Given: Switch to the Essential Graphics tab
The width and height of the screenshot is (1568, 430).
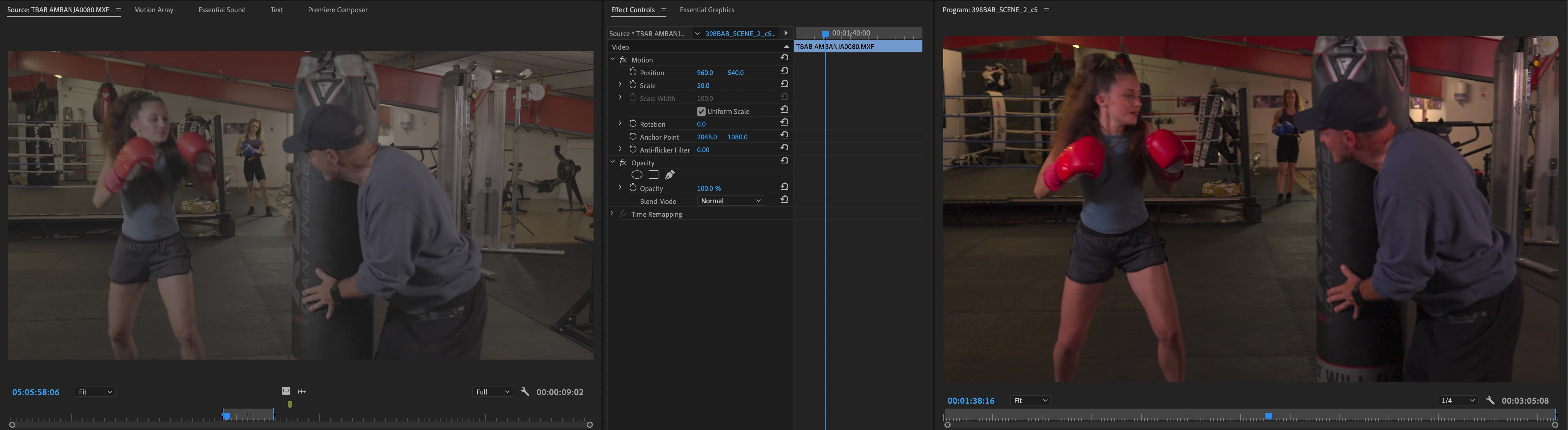Looking at the screenshot, I should coord(706,10).
